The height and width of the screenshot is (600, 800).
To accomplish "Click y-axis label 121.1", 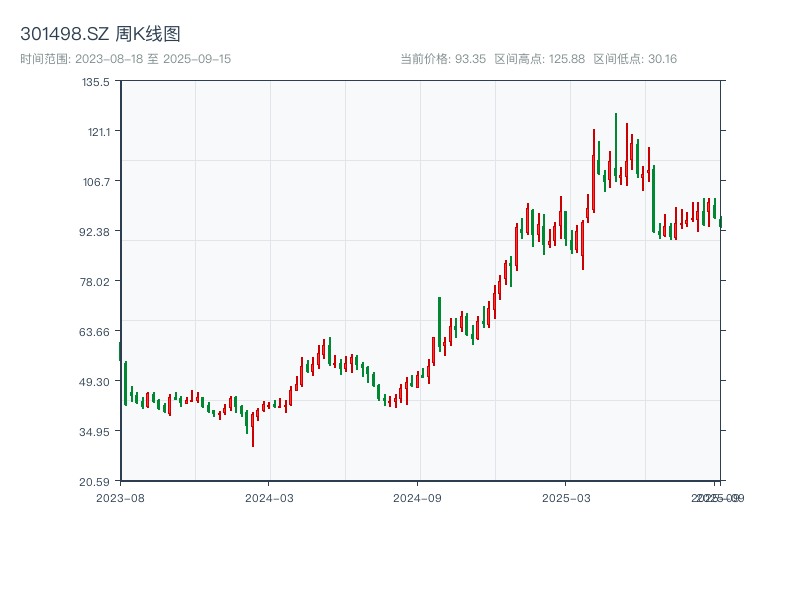I will tap(98, 132).
